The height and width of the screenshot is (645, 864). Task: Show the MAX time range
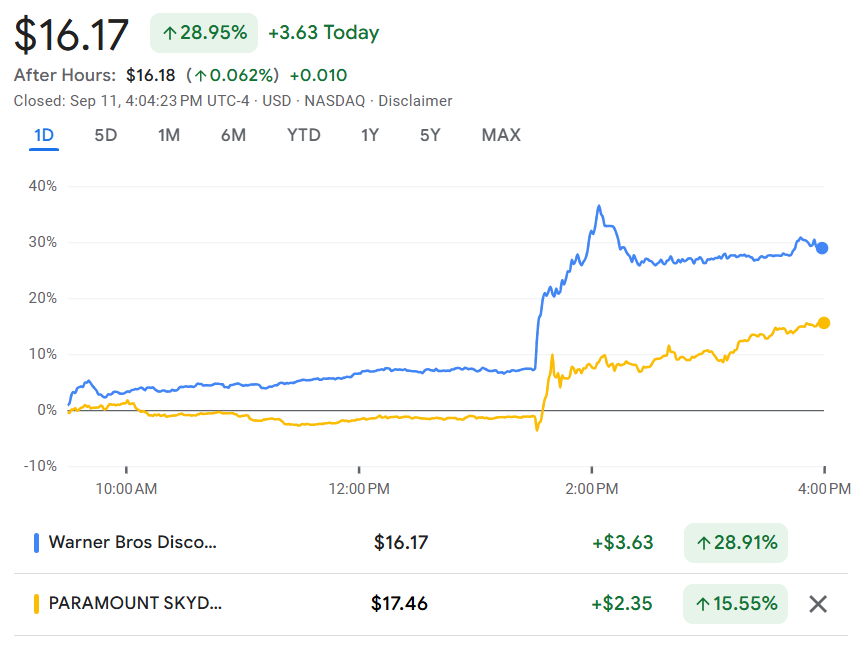[501, 135]
